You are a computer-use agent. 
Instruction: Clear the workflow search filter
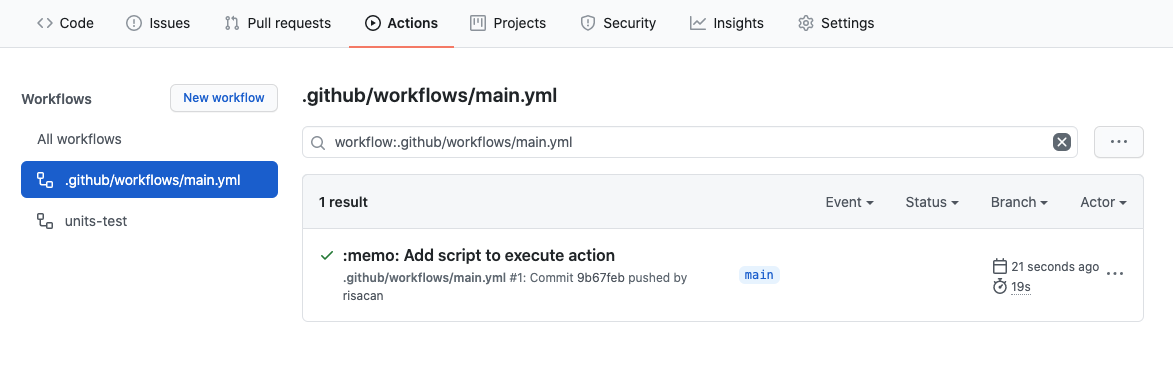(x=1061, y=142)
